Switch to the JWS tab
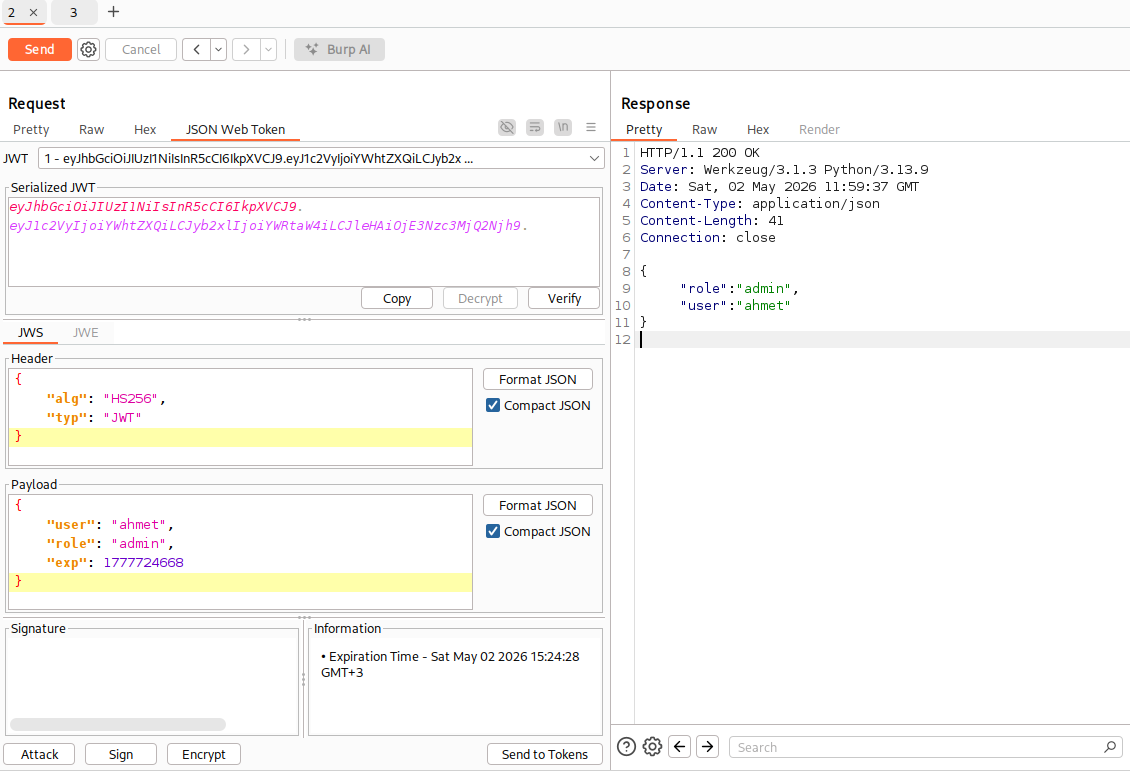The height and width of the screenshot is (771, 1130). 30,333
